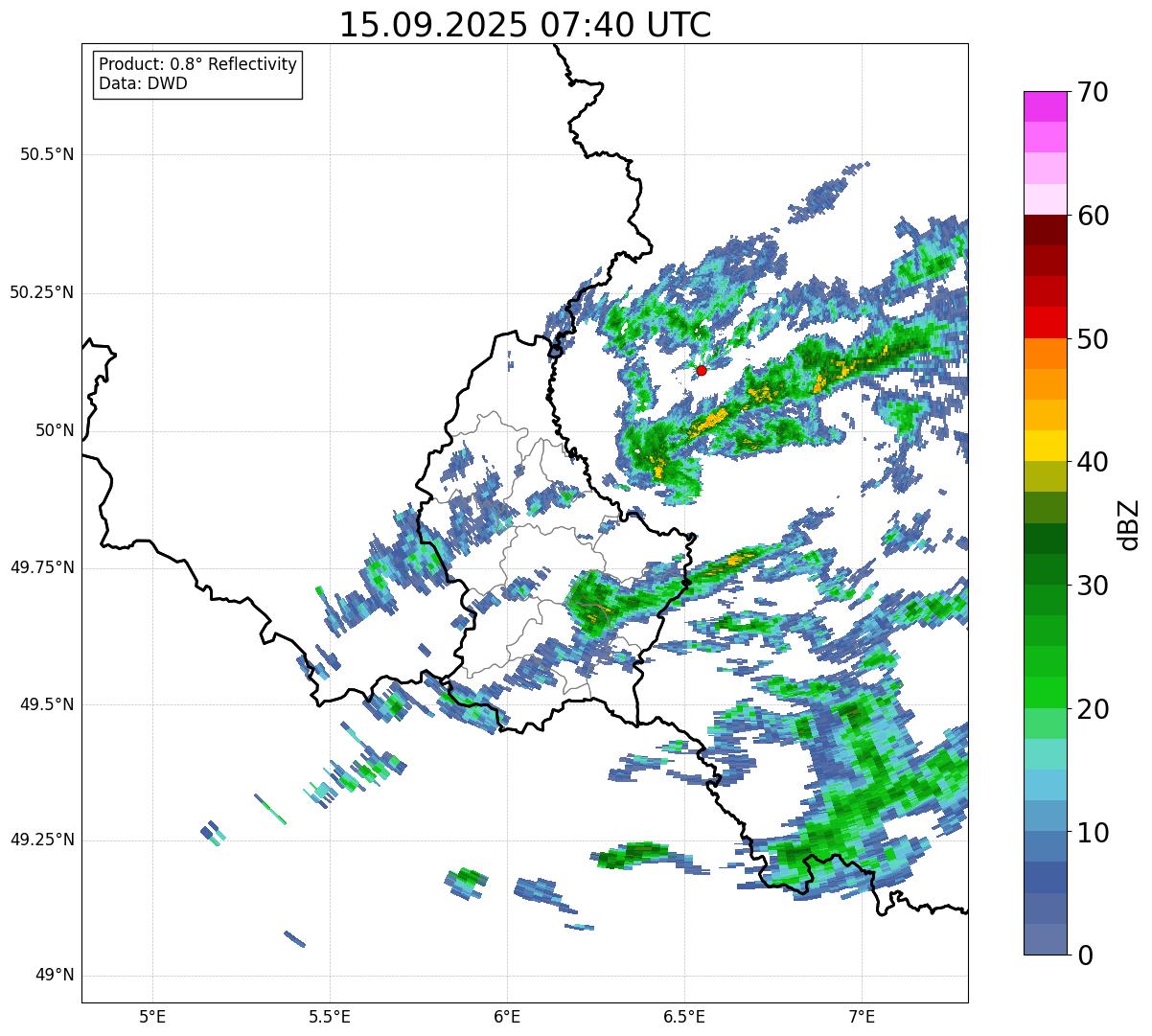Click the title 15.09.2025 07:40 UTC
Screen dimensions: 1152x1036
click(x=525, y=25)
